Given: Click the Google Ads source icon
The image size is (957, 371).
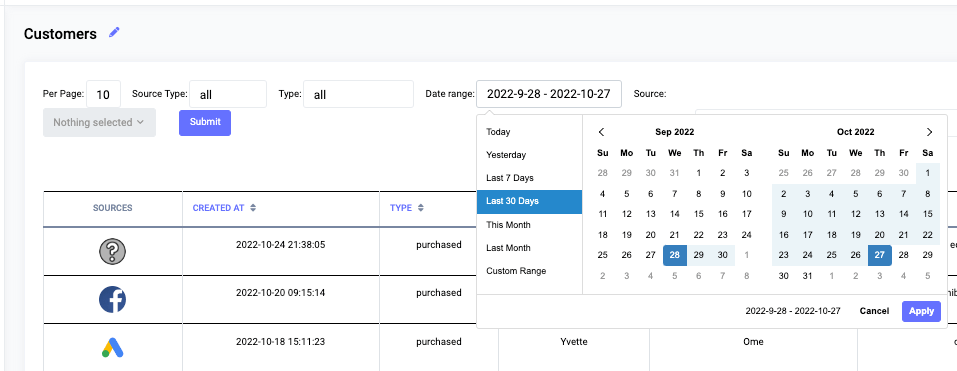Looking at the screenshot, I should pos(112,347).
